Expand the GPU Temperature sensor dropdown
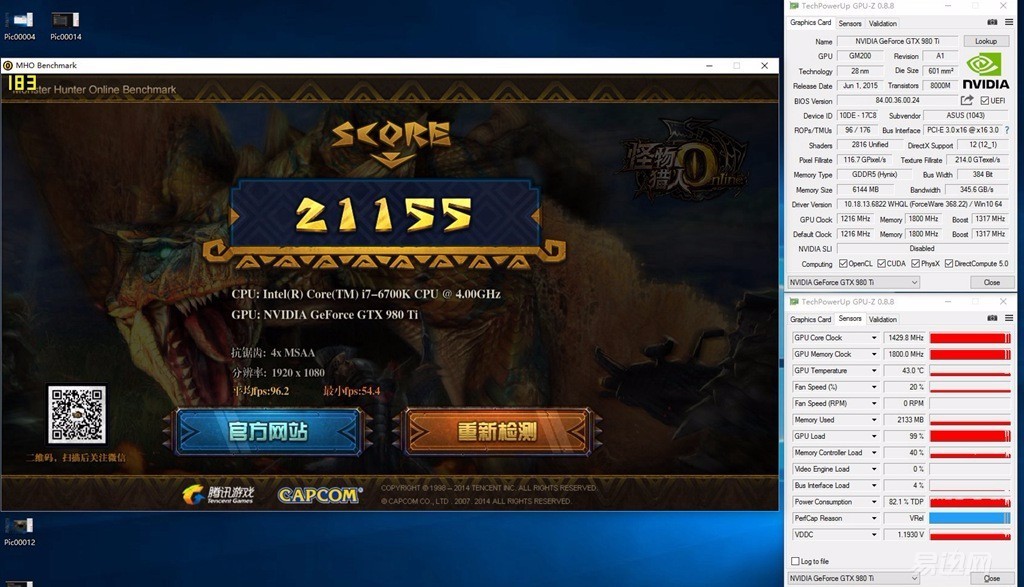 (x=874, y=370)
